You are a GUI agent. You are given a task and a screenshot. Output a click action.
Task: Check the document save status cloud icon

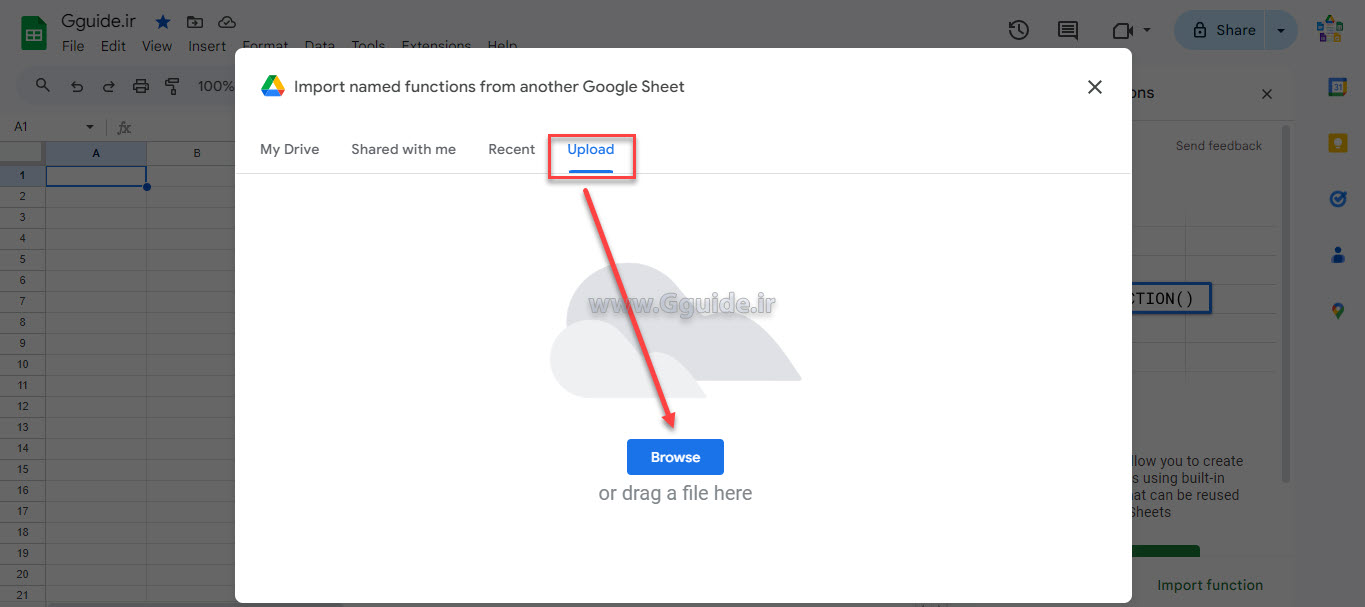click(x=226, y=20)
